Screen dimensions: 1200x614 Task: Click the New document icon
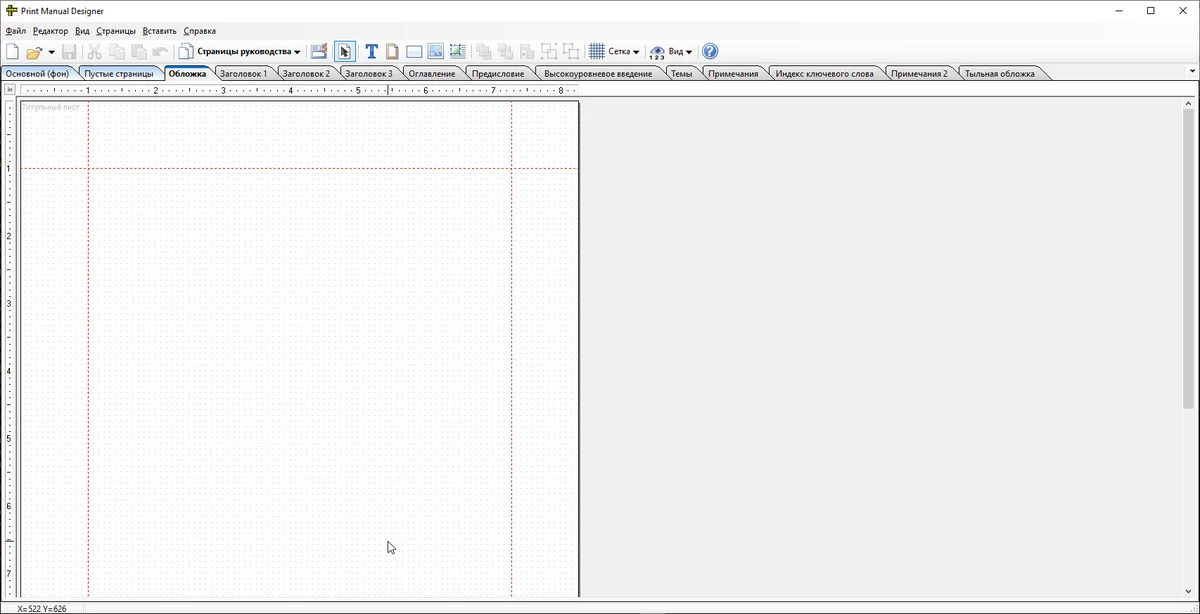pos(12,51)
